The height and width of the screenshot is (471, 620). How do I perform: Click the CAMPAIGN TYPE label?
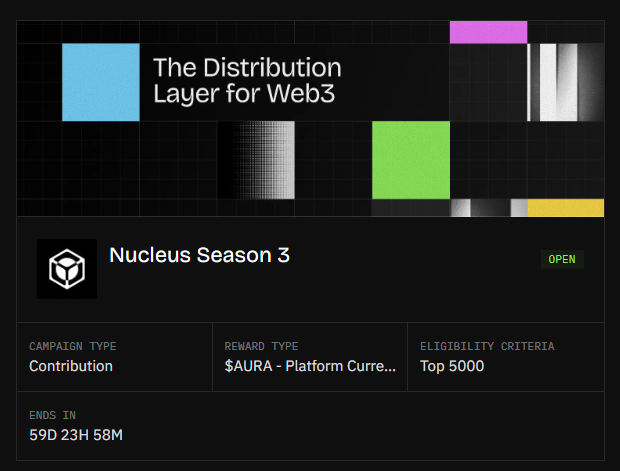pos(73,346)
